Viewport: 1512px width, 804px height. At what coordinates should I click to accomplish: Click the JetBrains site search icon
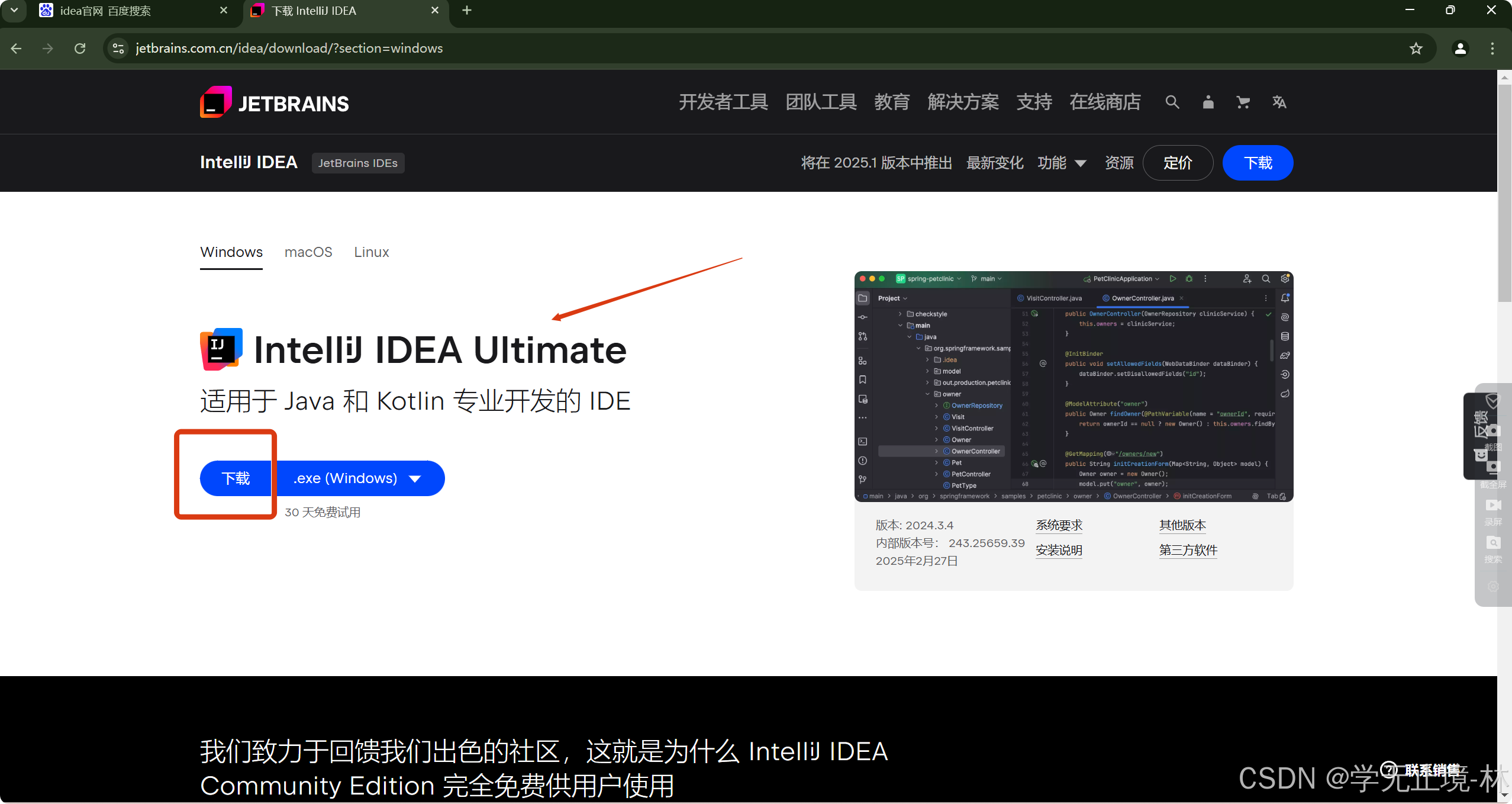point(1172,102)
